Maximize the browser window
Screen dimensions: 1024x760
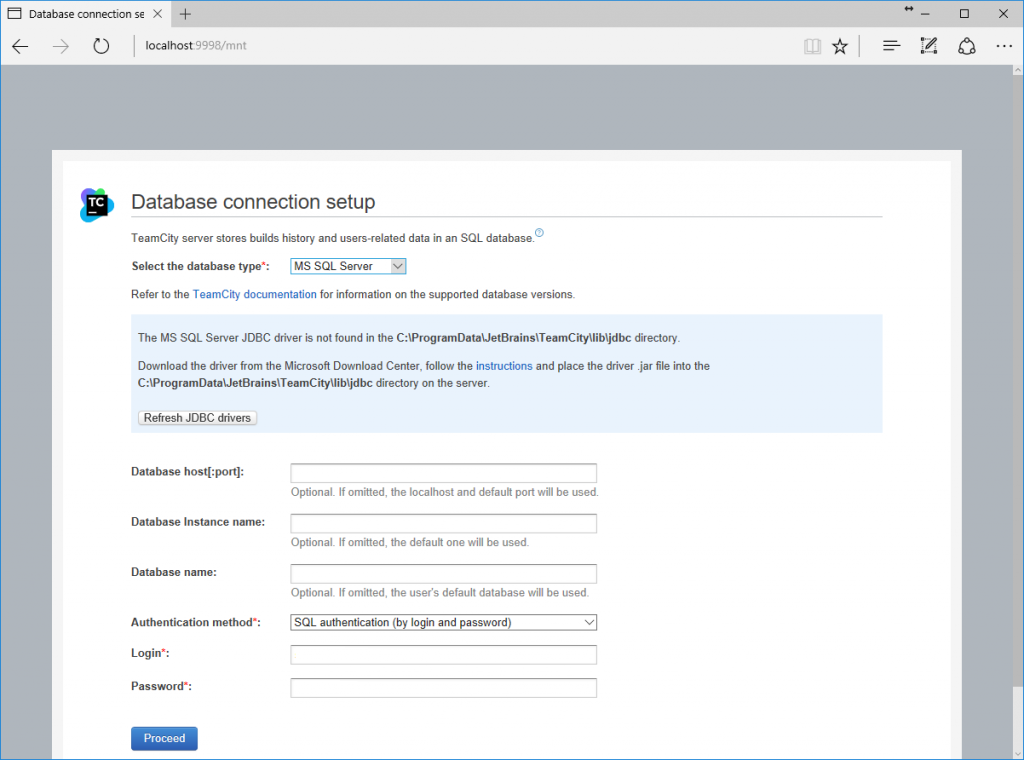964,14
